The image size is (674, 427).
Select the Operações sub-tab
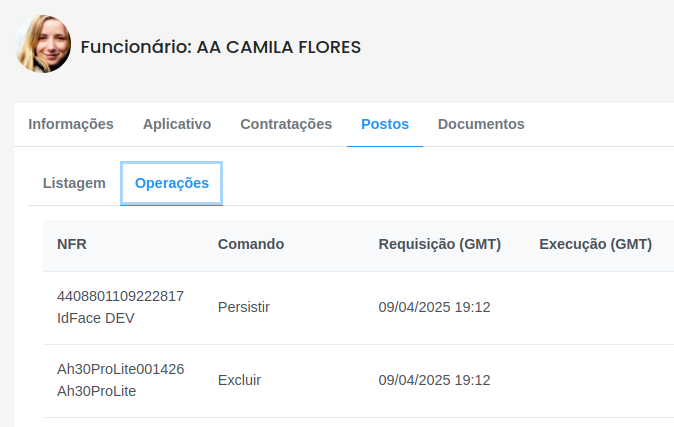[x=172, y=183]
